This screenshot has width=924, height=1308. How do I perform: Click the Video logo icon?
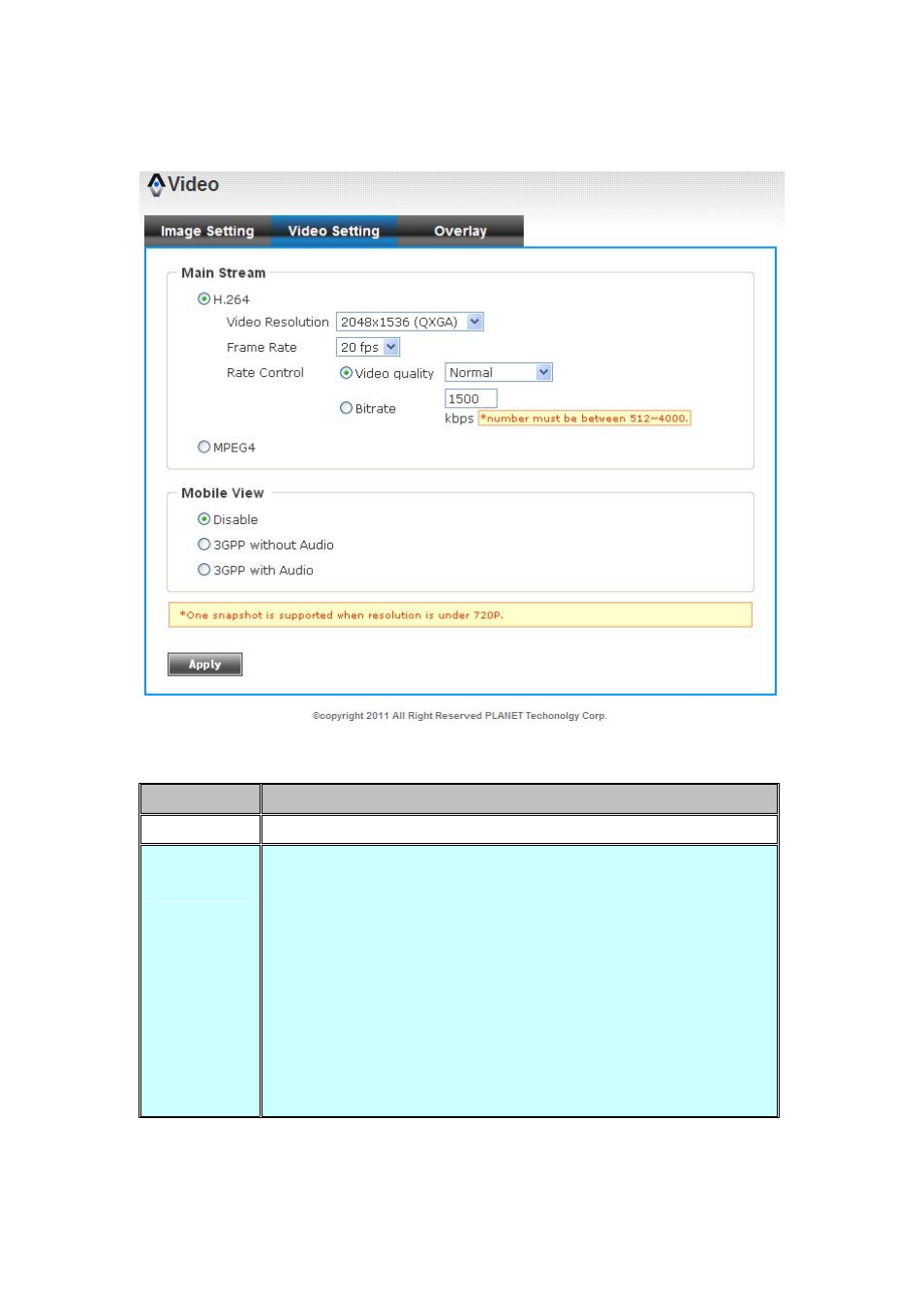[156, 184]
